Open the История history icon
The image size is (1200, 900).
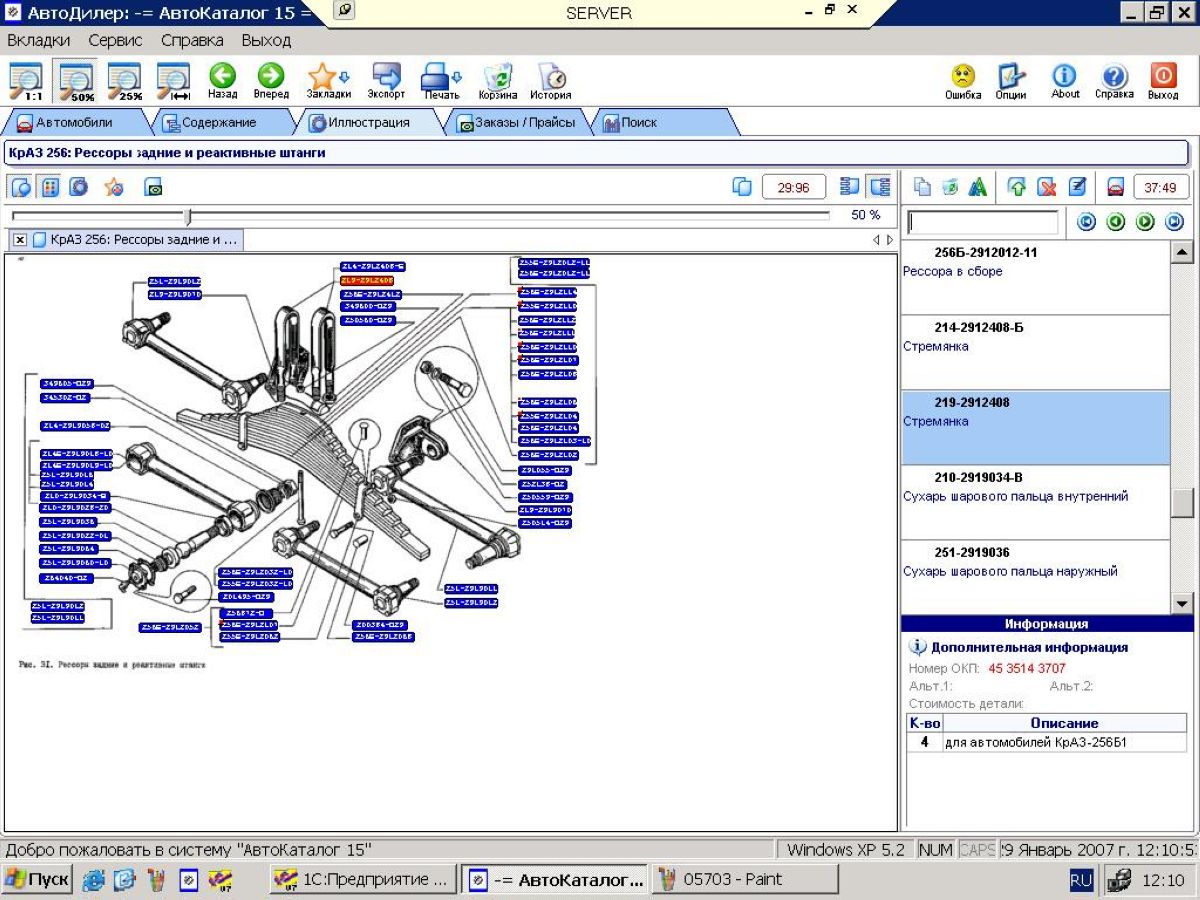[550, 81]
